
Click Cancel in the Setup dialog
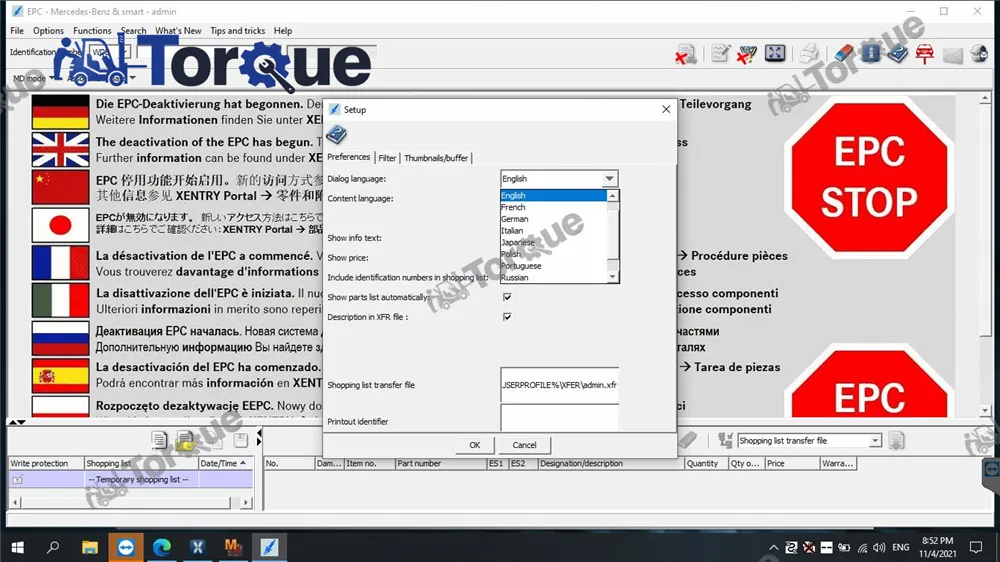click(524, 445)
